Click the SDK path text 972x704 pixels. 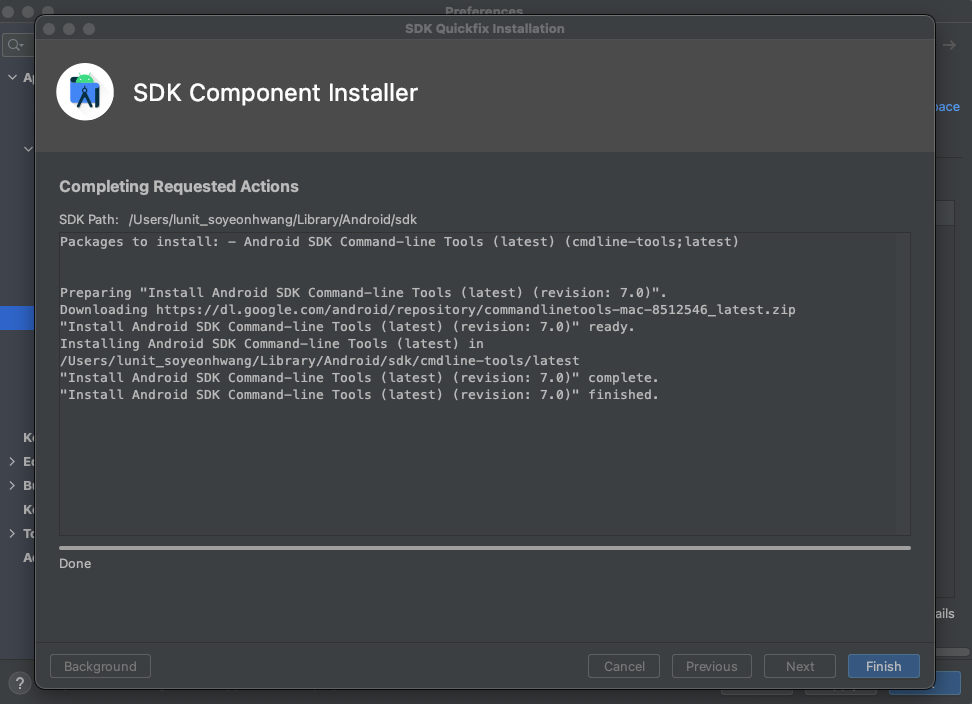(273, 219)
